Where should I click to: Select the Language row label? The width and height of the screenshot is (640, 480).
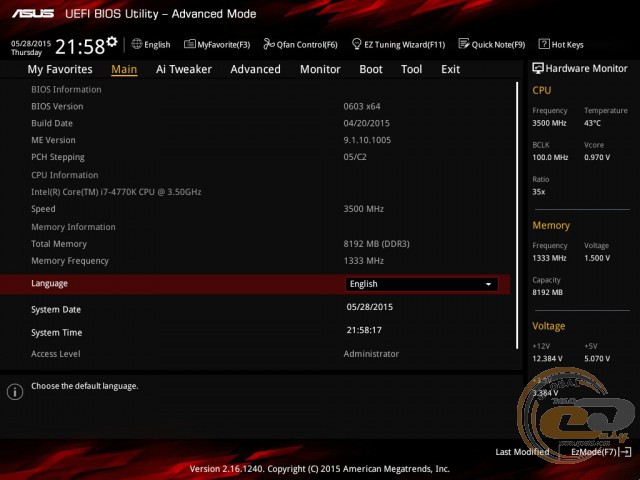(49, 284)
